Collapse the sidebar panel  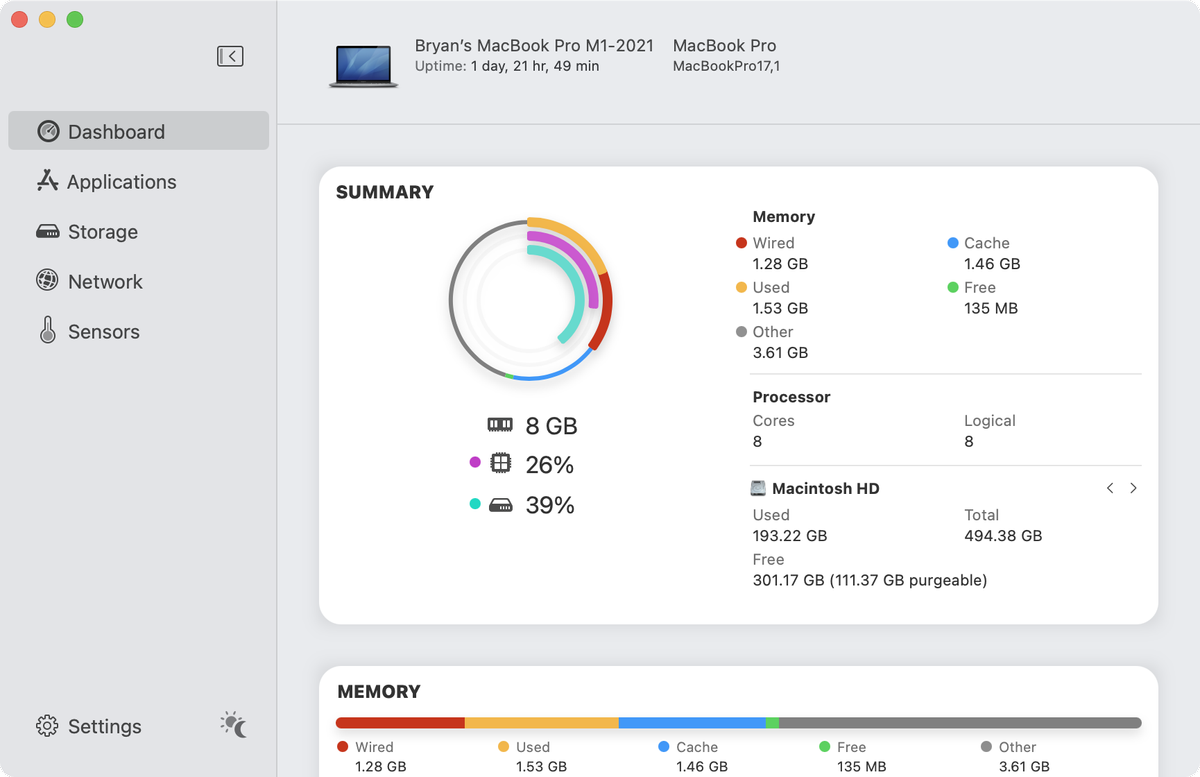pos(230,56)
